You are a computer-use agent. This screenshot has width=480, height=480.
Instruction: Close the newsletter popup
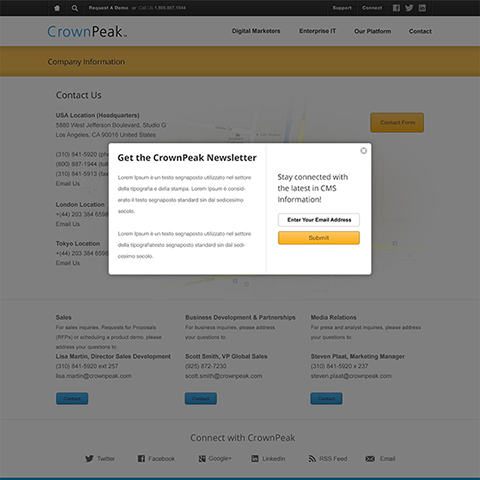click(364, 151)
